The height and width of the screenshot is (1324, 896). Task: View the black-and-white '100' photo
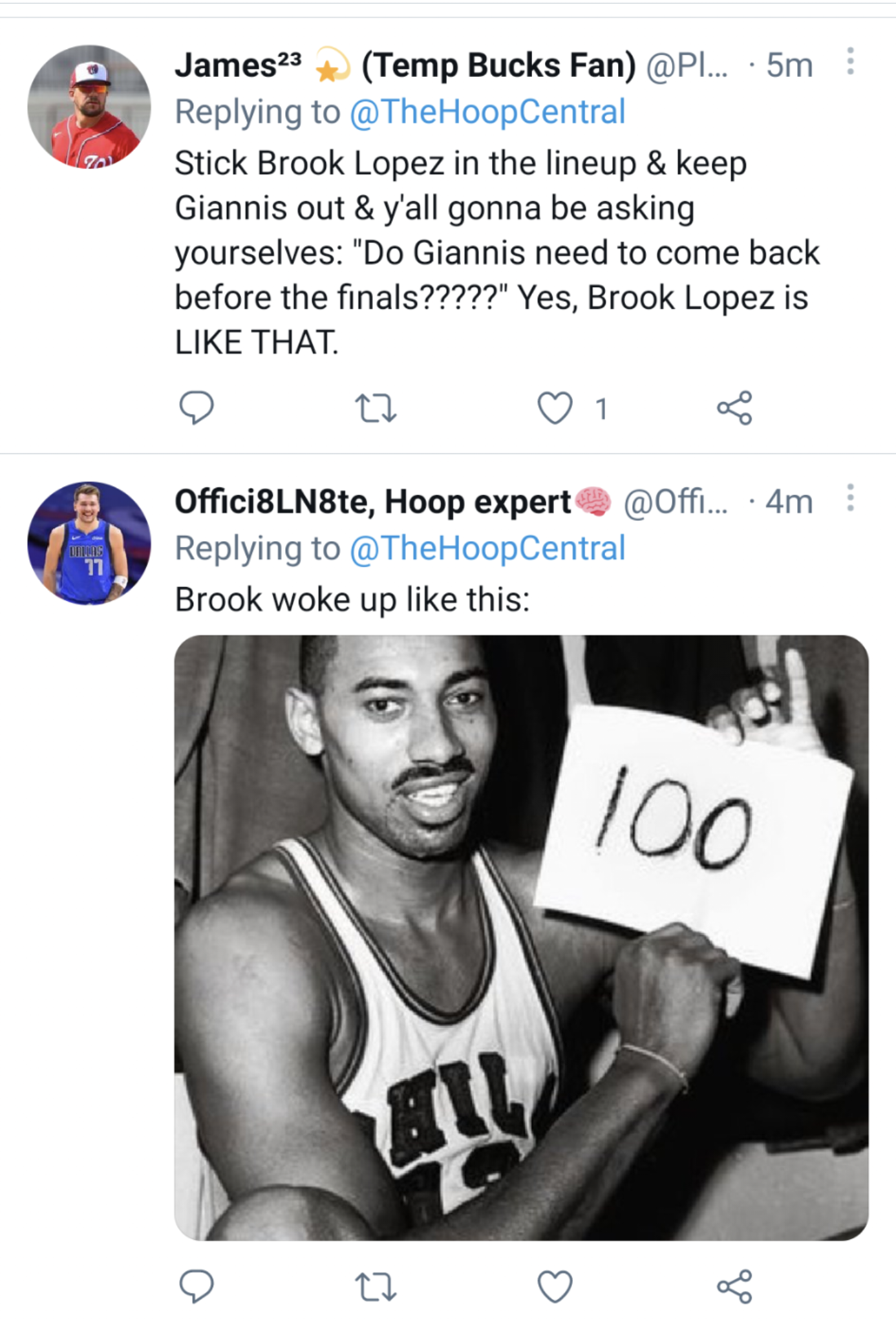point(521,937)
